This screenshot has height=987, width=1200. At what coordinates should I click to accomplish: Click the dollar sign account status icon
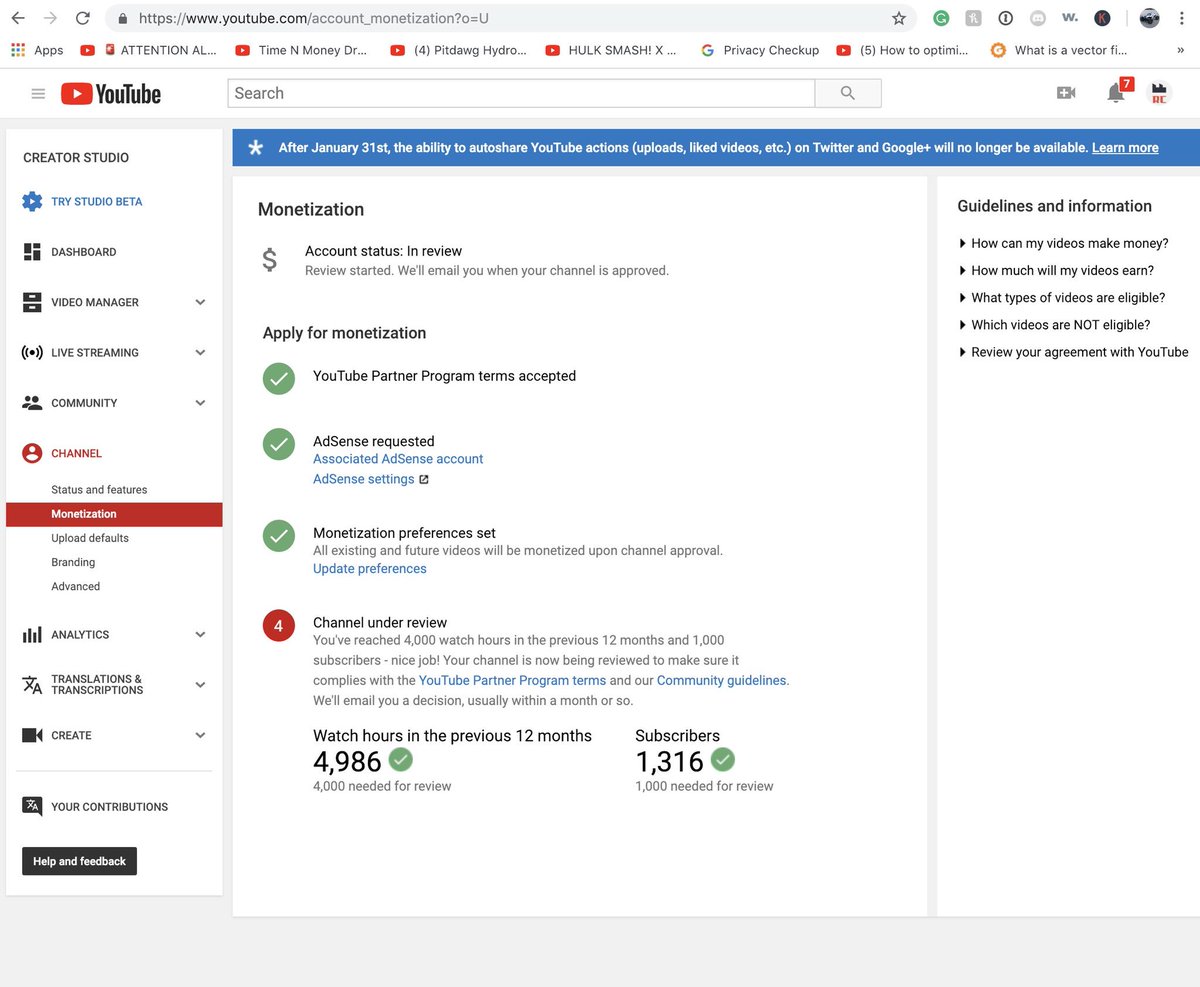pos(269,260)
